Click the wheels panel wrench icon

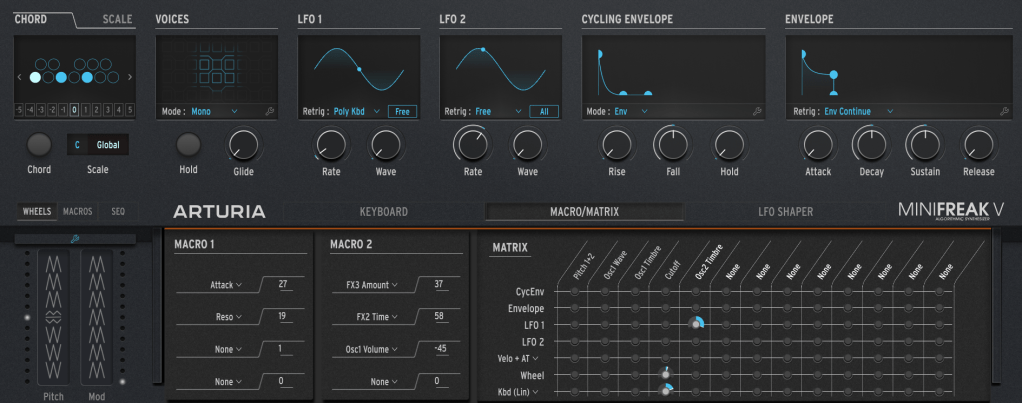pyautogui.click(x=74, y=239)
